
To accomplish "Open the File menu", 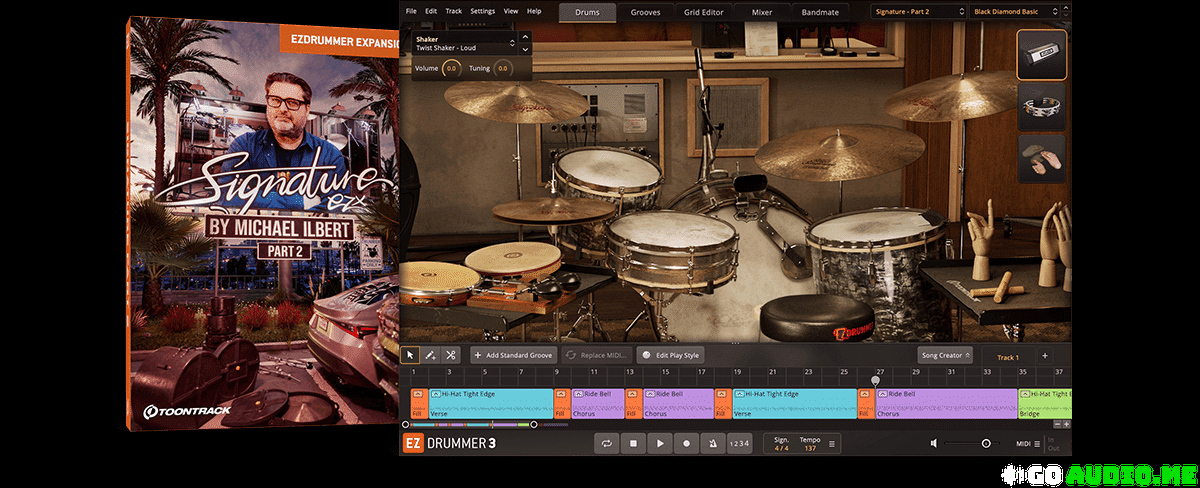I will tap(411, 11).
